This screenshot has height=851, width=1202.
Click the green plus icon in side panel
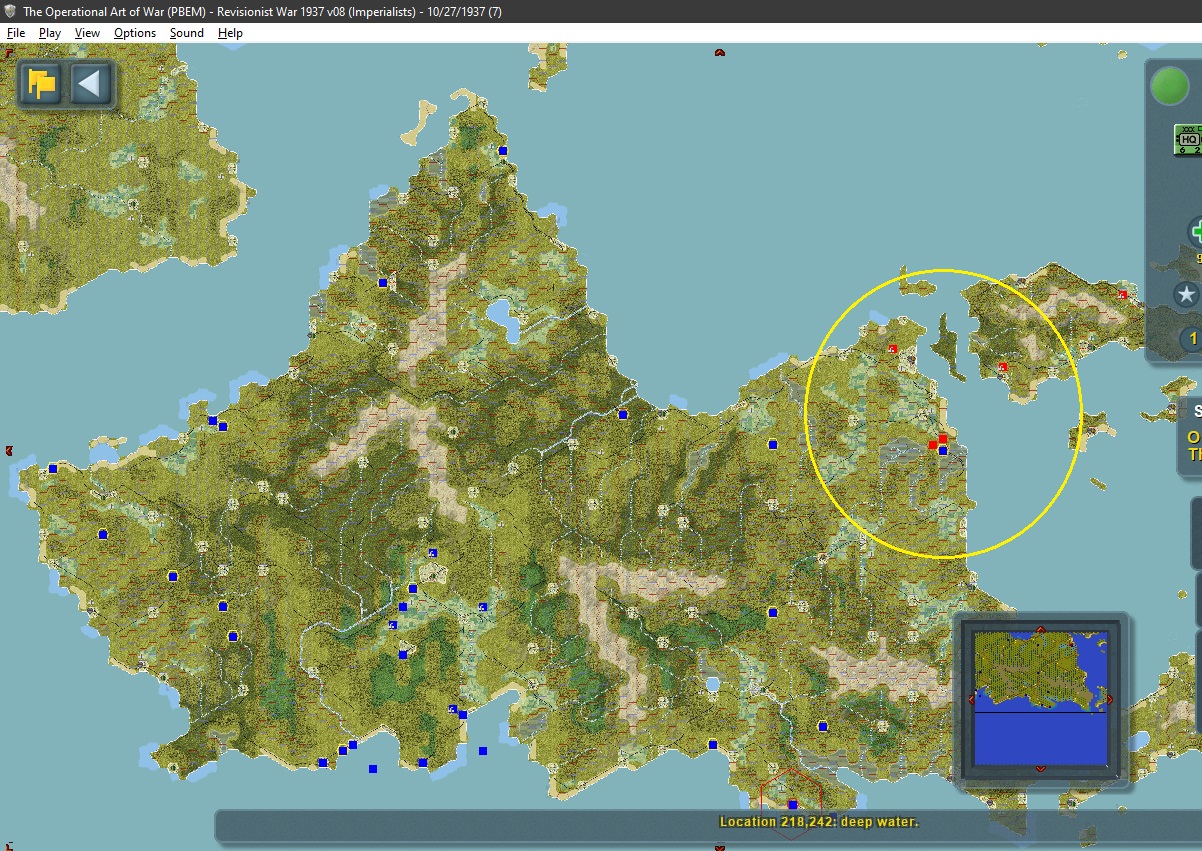click(1195, 232)
